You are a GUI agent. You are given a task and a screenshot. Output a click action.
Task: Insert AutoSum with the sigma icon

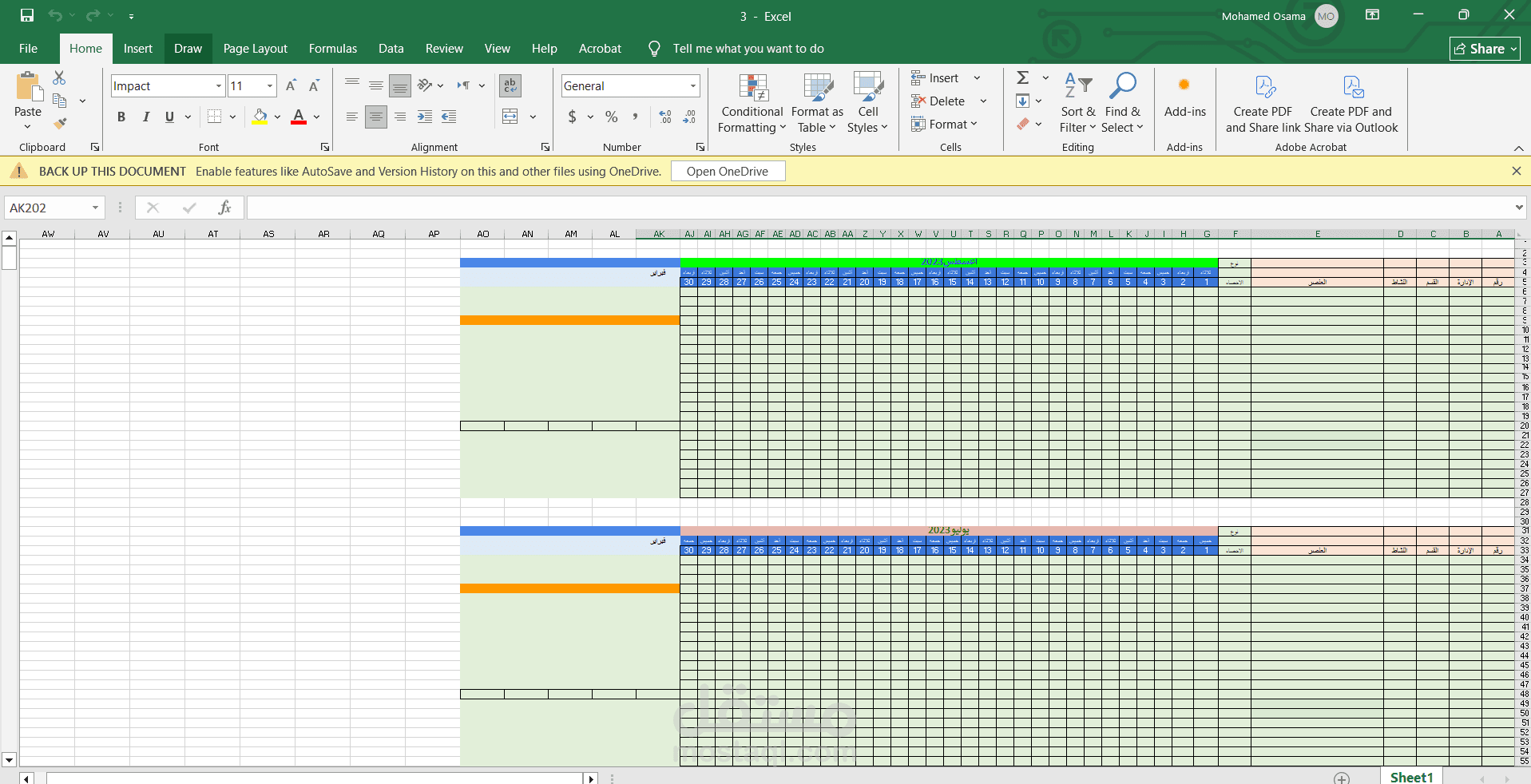(x=1023, y=77)
